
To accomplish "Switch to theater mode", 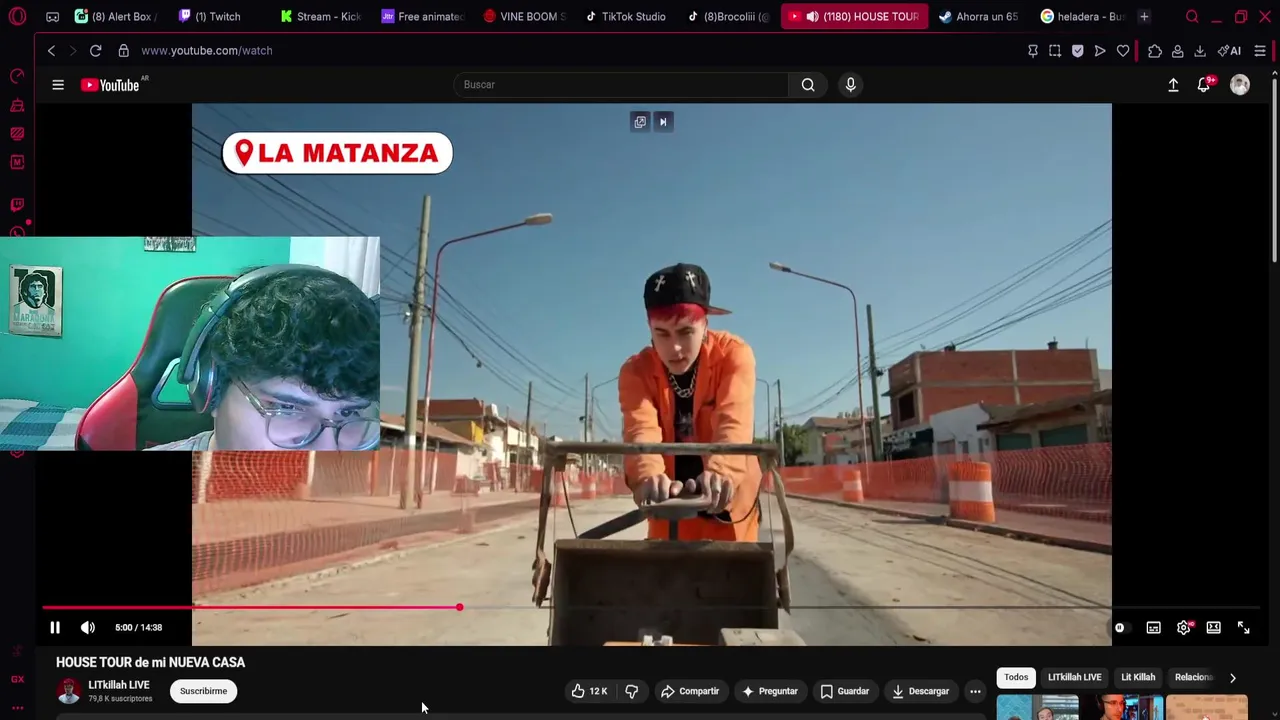I will point(1213,627).
